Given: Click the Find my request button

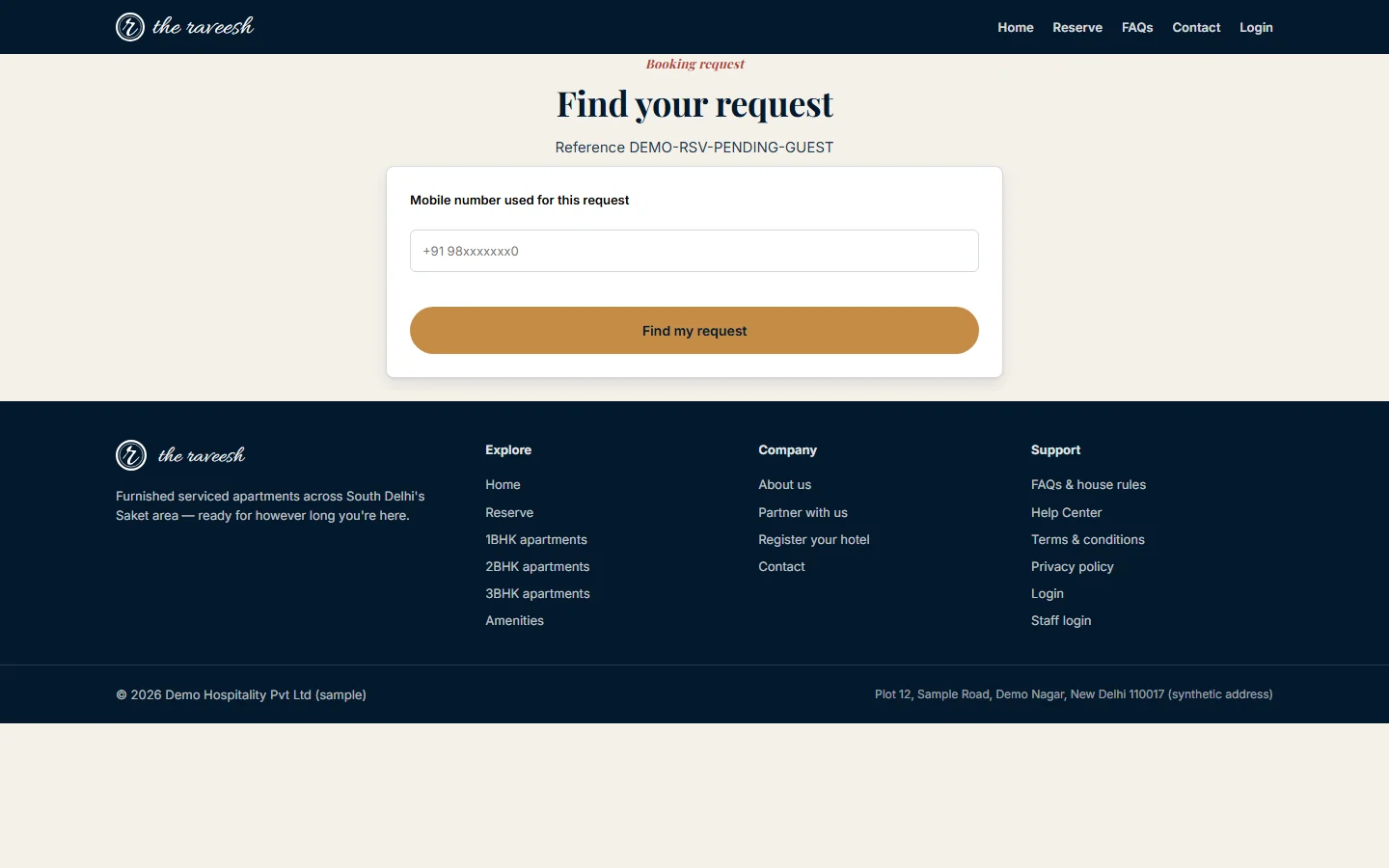Looking at the screenshot, I should click(694, 331).
